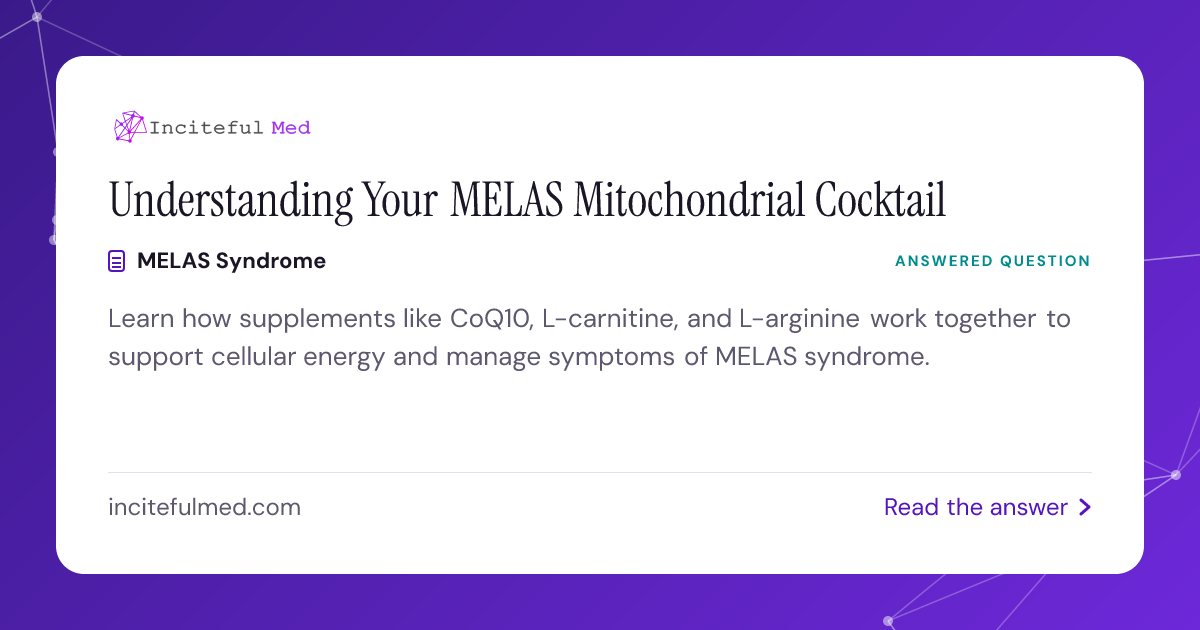The height and width of the screenshot is (630, 1200).
Task: Click the phrase MELAS syndrome ending the description
Action: click(x=822, y=358)
